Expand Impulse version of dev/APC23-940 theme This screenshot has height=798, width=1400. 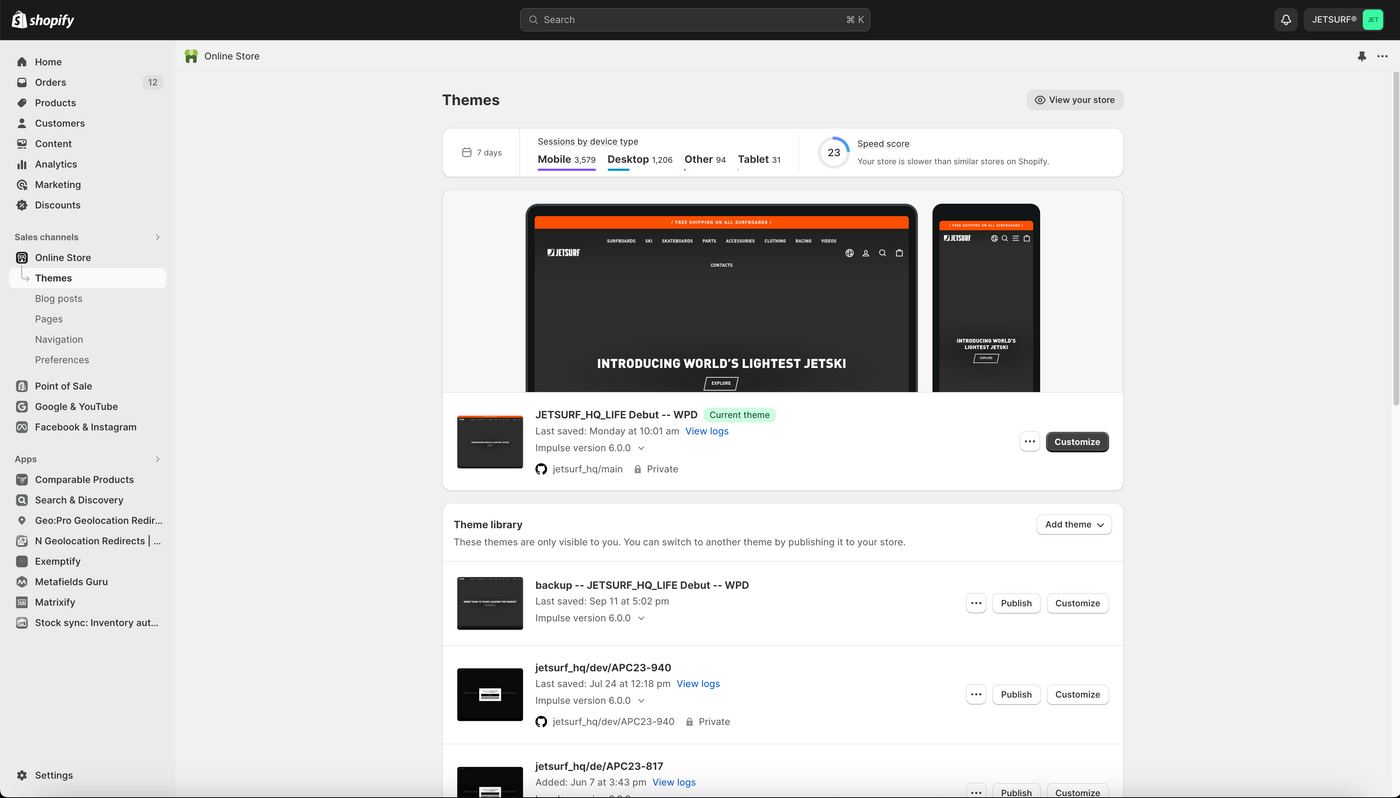pyautogui.click(x=641, y=701)
